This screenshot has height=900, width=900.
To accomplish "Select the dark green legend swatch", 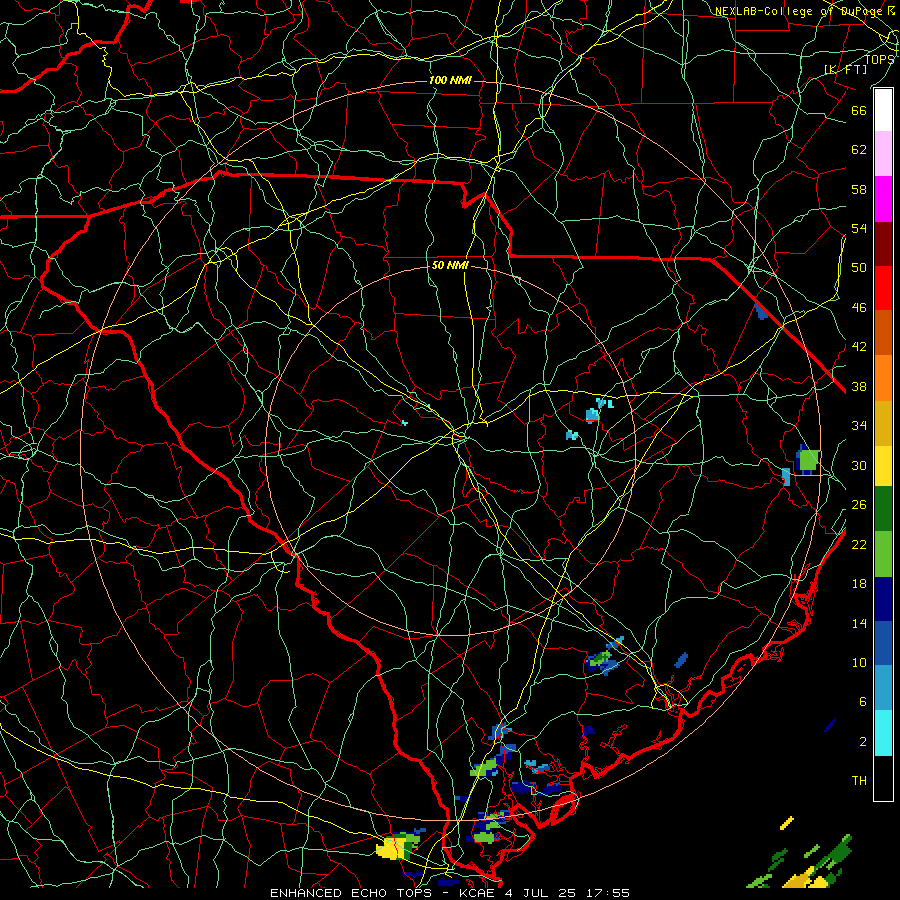I will [x=883, y=509].
